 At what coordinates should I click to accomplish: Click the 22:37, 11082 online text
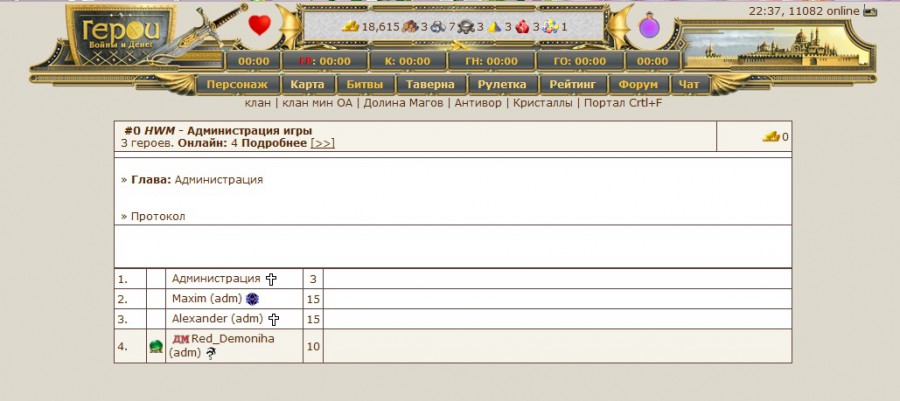pos(804,11)
